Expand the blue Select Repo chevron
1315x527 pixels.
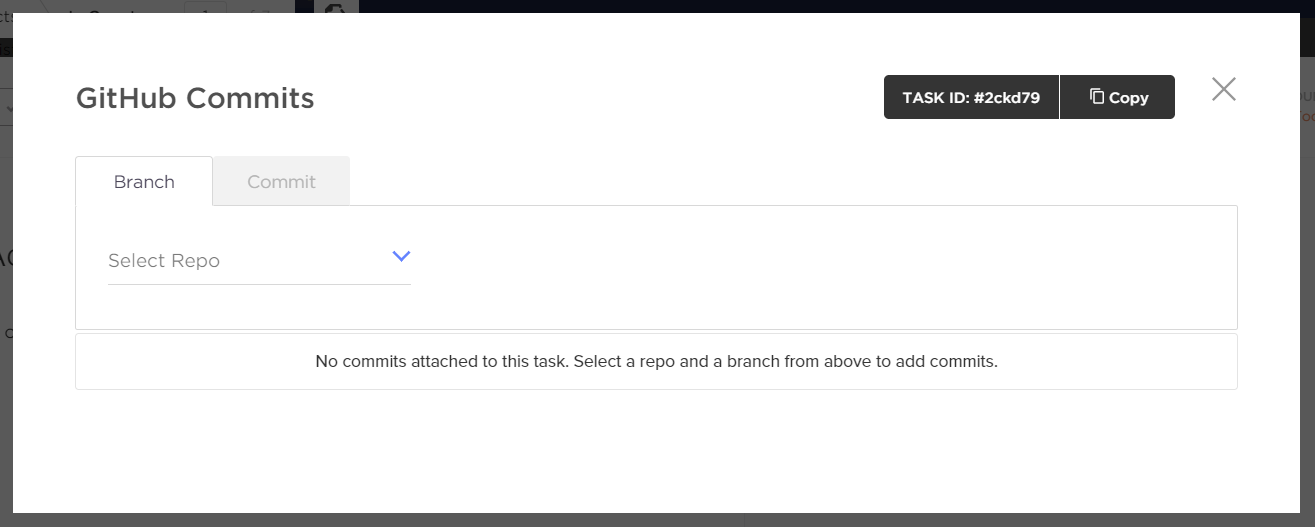click(x=401, y=256)
